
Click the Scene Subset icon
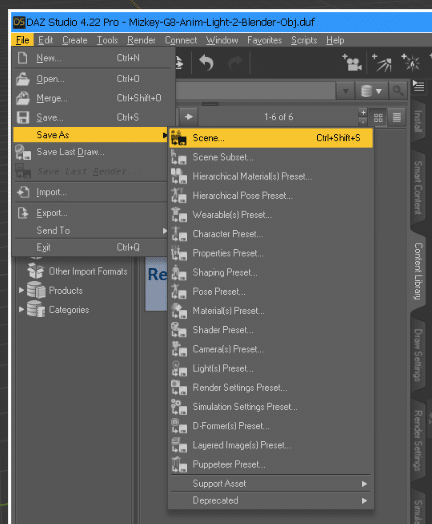pyautogui.click(x=179, y=157)
